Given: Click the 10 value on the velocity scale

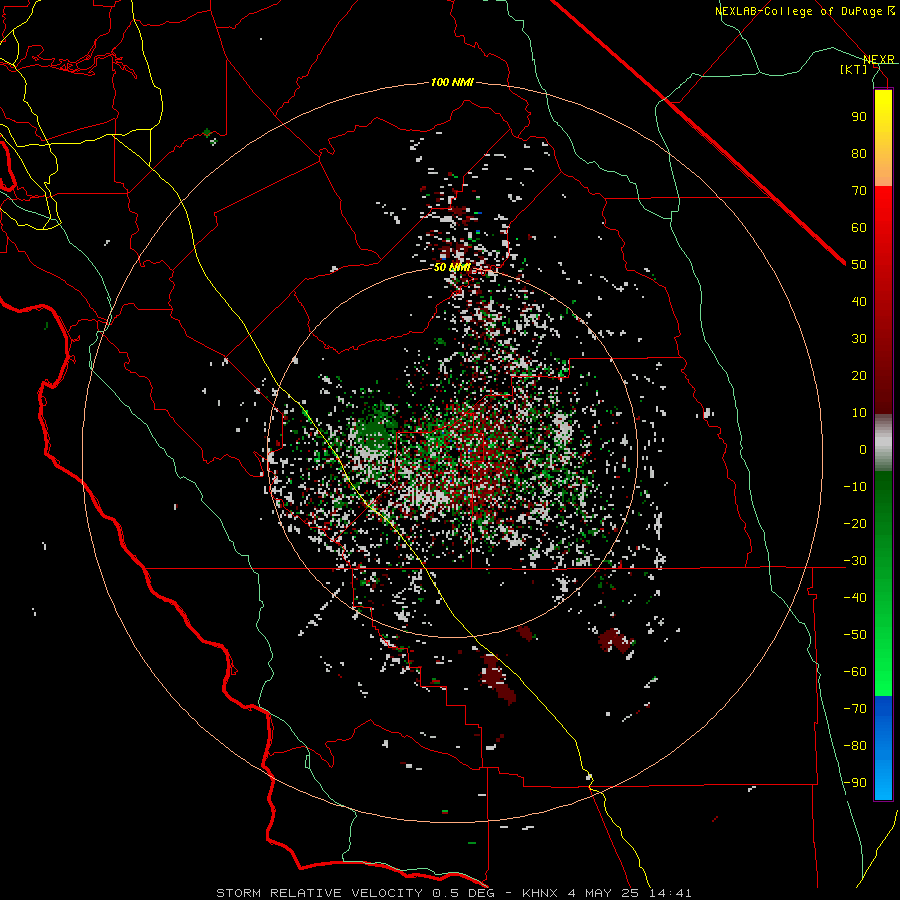Looking at the screenshot, I should point(859,413).
